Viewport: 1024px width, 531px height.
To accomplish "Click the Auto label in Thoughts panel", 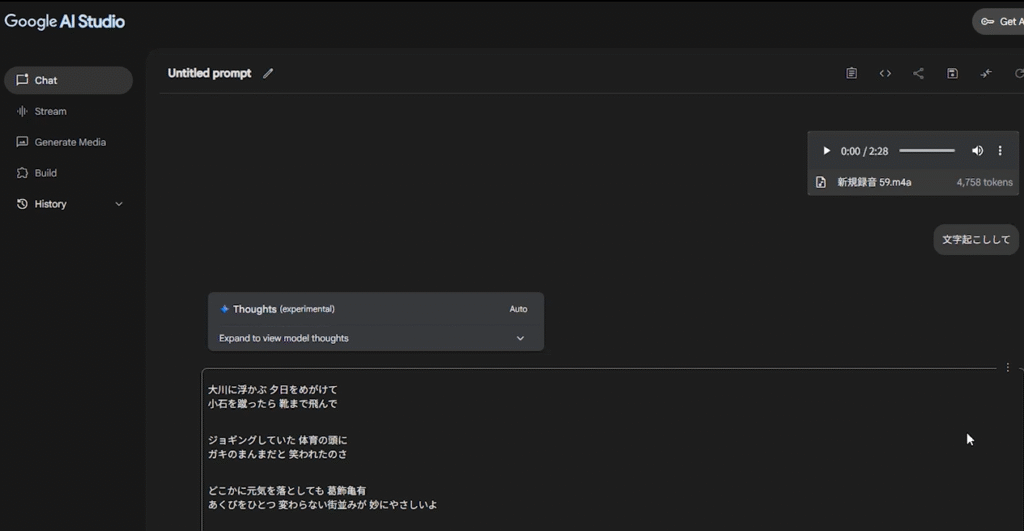I will point(518,309).
